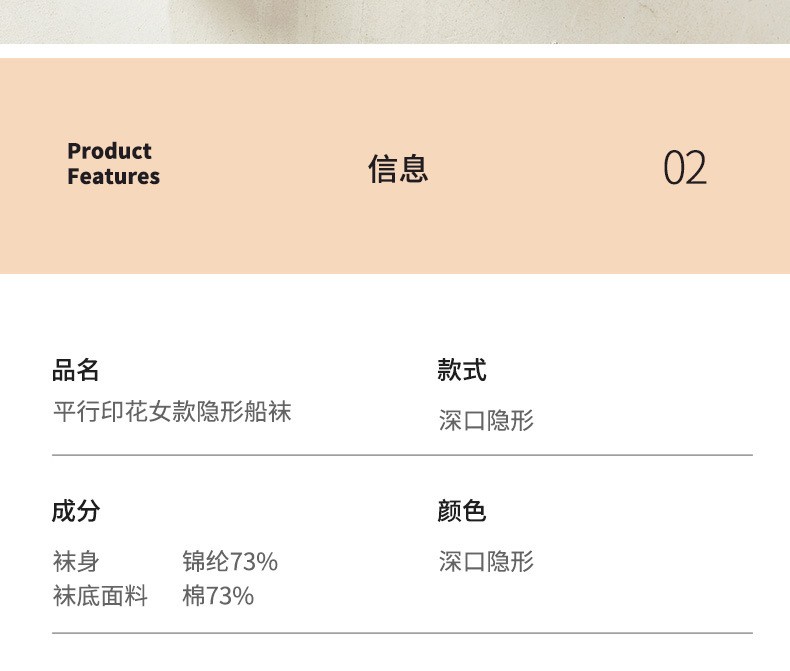Image resolution: width=790 pixels, height=671 pixels.
Task: Click the 袜身 row label
Action: pos(76,561)
